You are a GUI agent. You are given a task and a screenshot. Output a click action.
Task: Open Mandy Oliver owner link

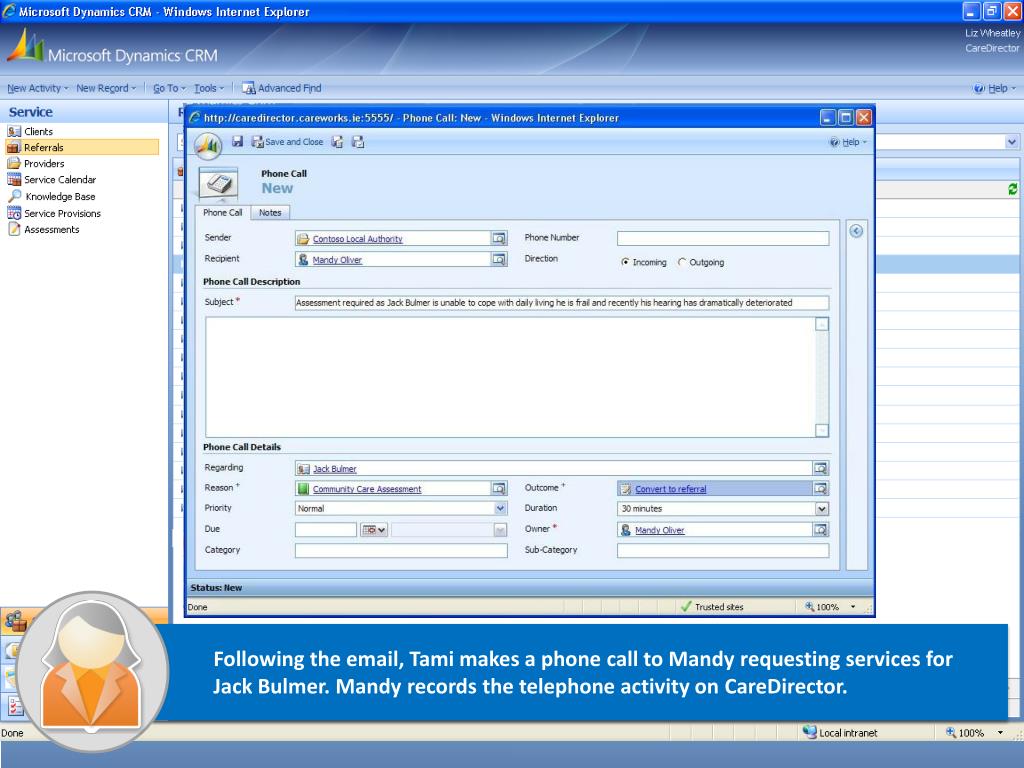660,530
